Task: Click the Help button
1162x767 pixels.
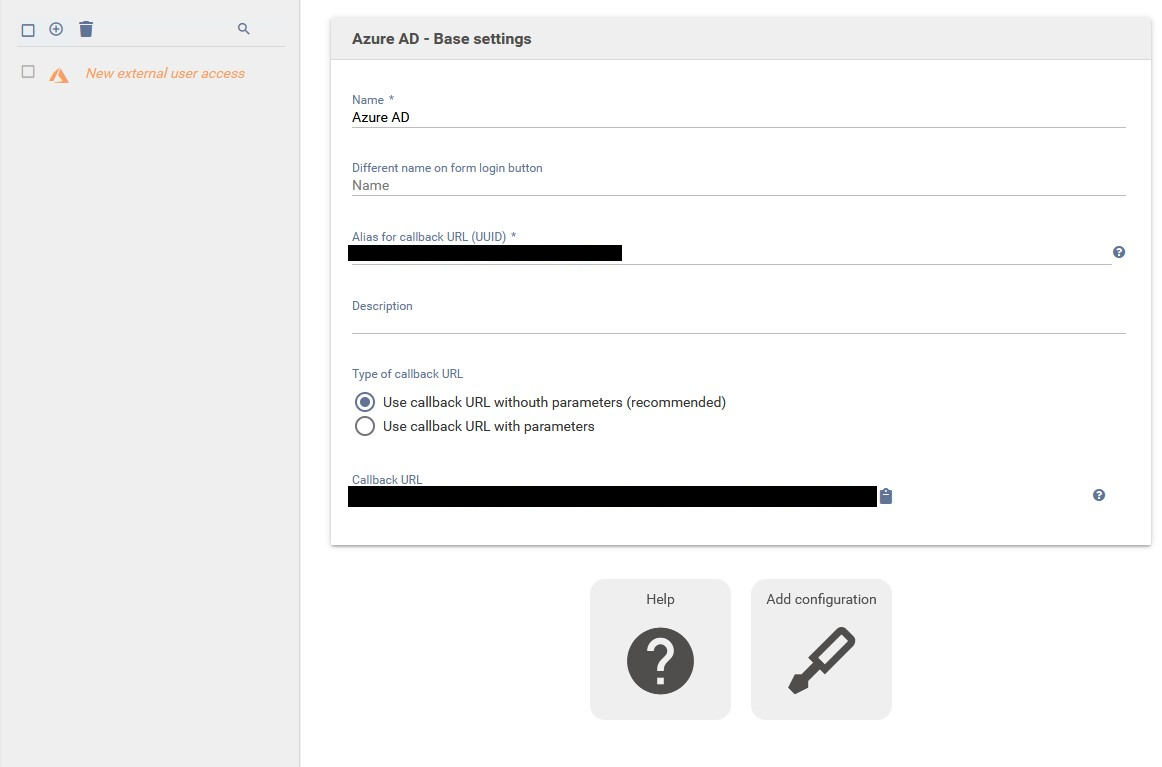Action: click(x=660, y=649)
